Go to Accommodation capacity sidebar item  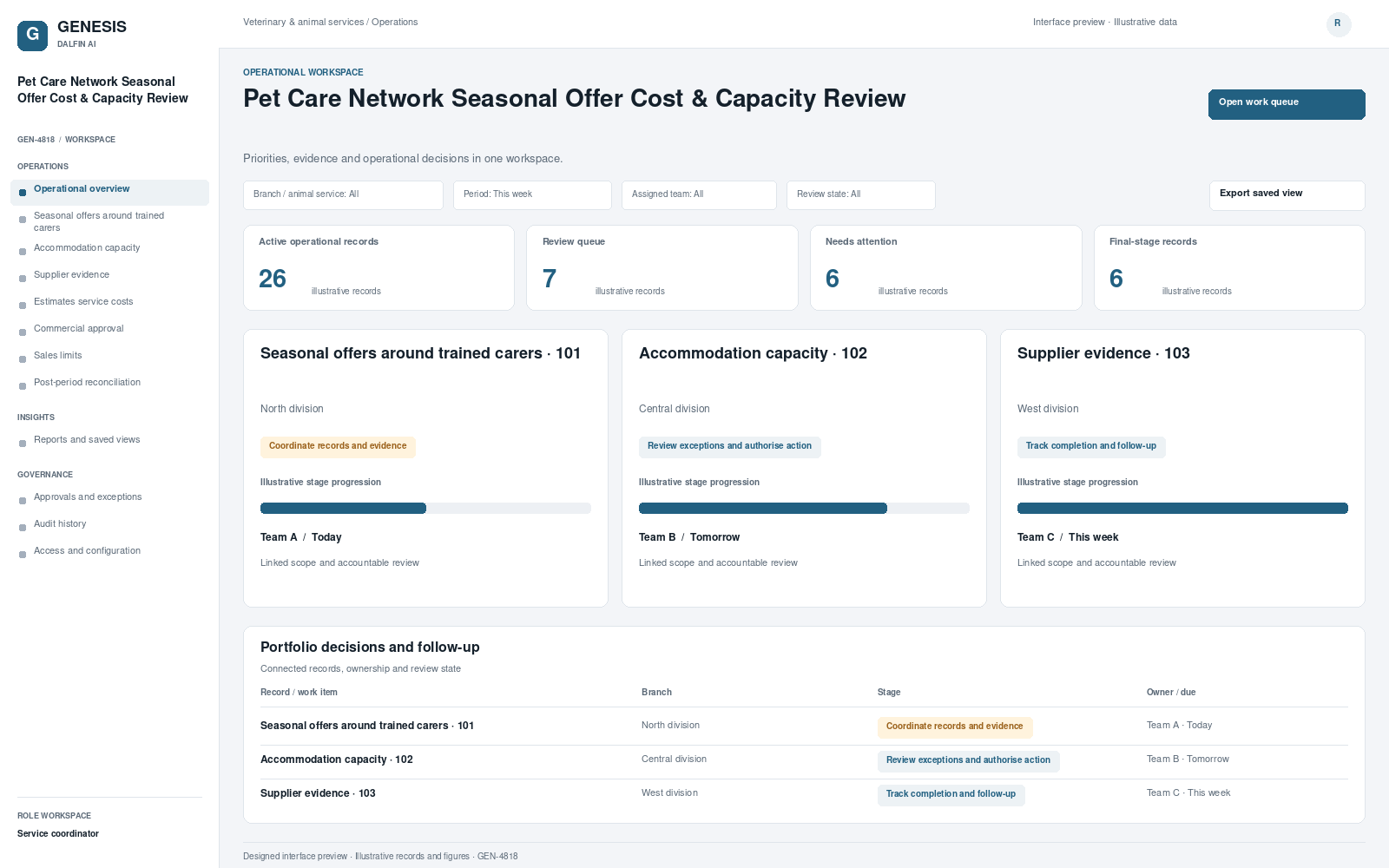click(109, 248)
